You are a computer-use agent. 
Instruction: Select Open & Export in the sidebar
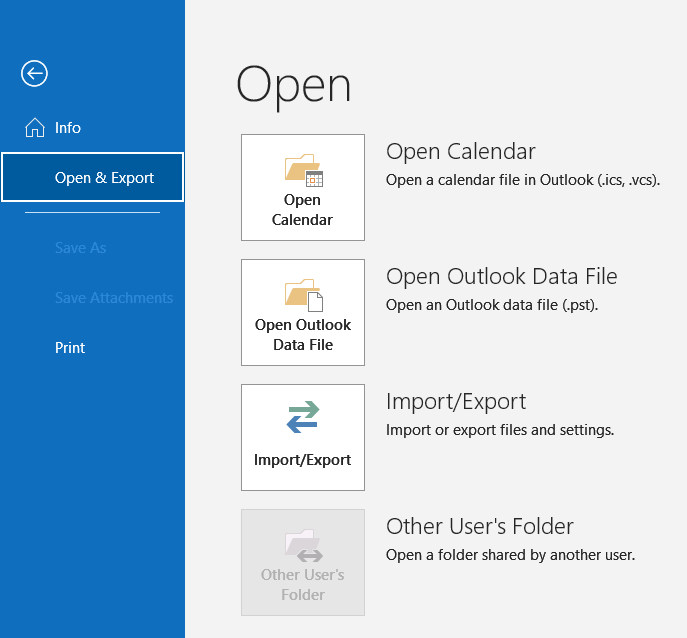coord(104,178)
